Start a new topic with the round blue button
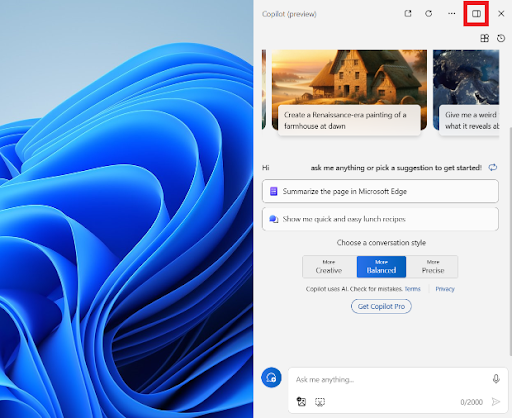The width and height of the screenshot is (512, 418). pyautogui.click(x=271, y=378)
